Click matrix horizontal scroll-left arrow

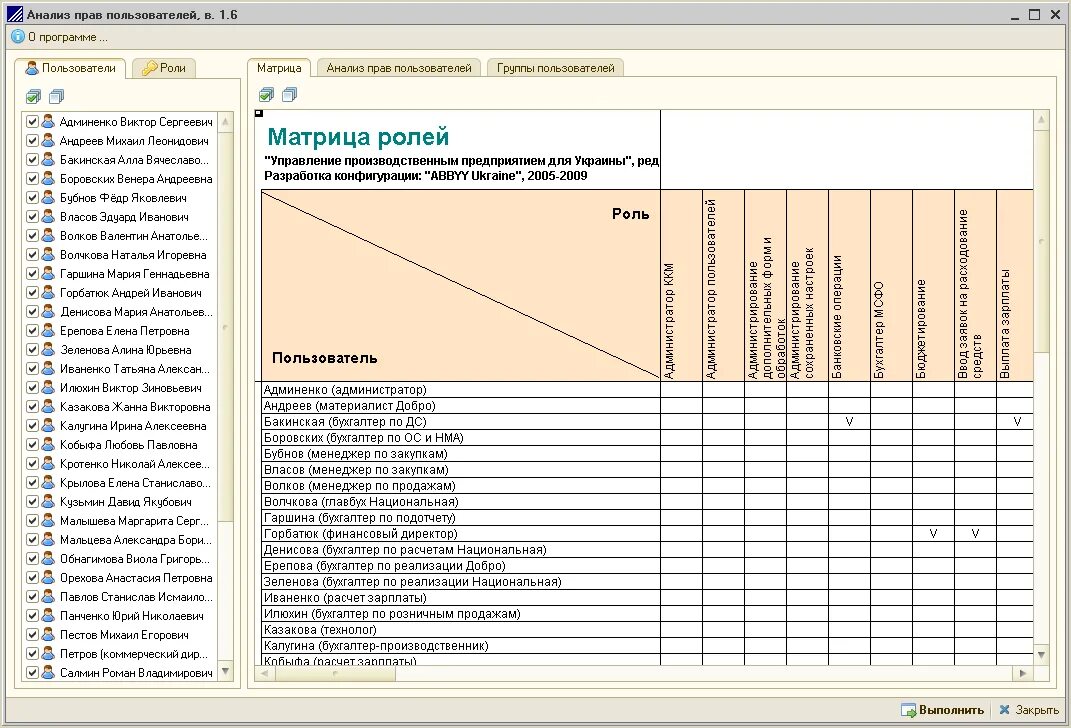click(x=265, y=673)
